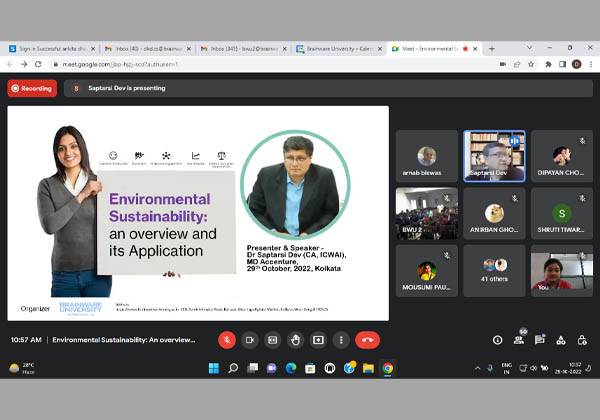600x420 pixels.
Task: Open the meeting details info icon
Action: (497, 340)
